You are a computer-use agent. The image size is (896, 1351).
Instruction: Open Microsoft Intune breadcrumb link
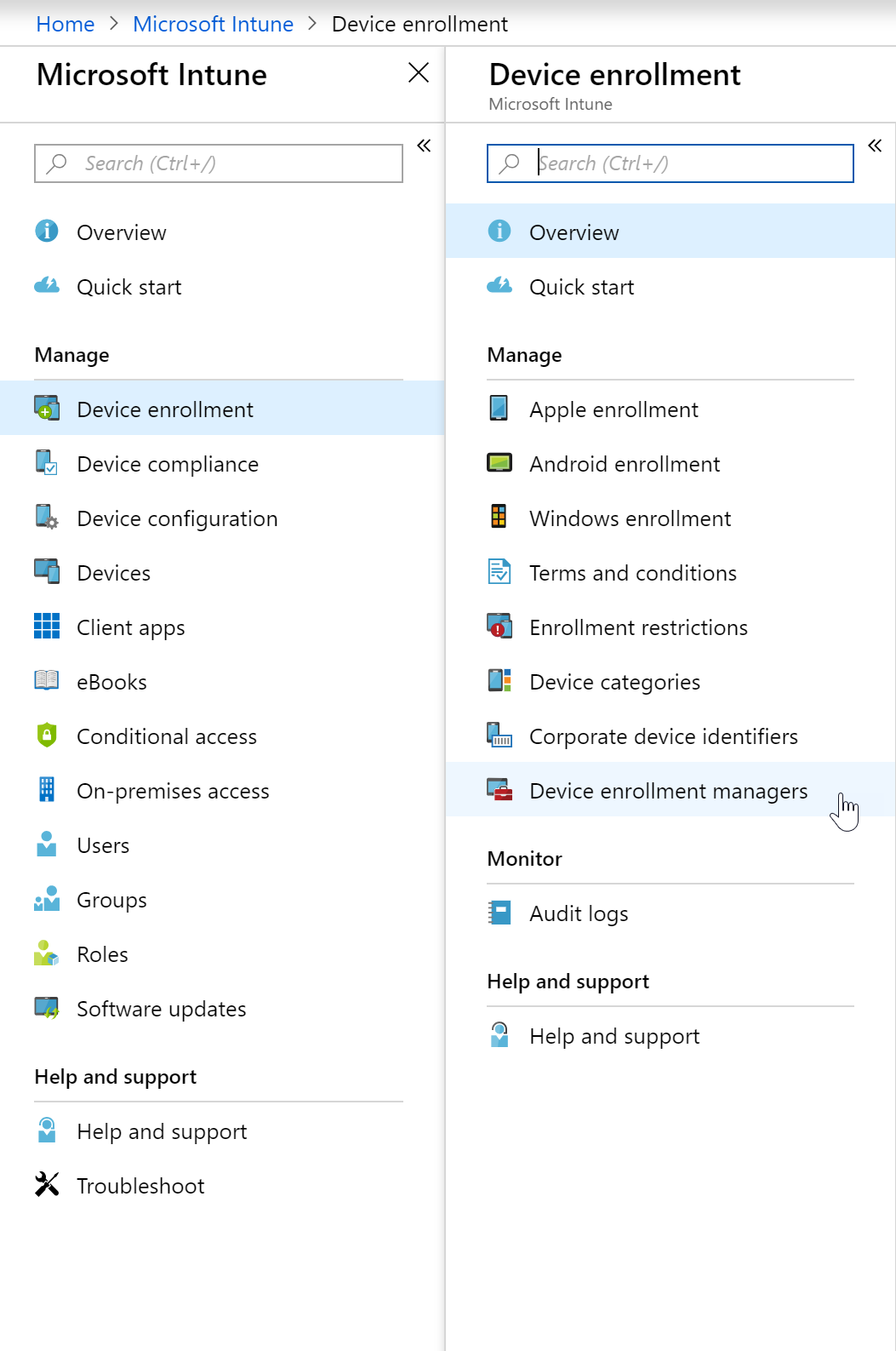[x=213, y=24]
